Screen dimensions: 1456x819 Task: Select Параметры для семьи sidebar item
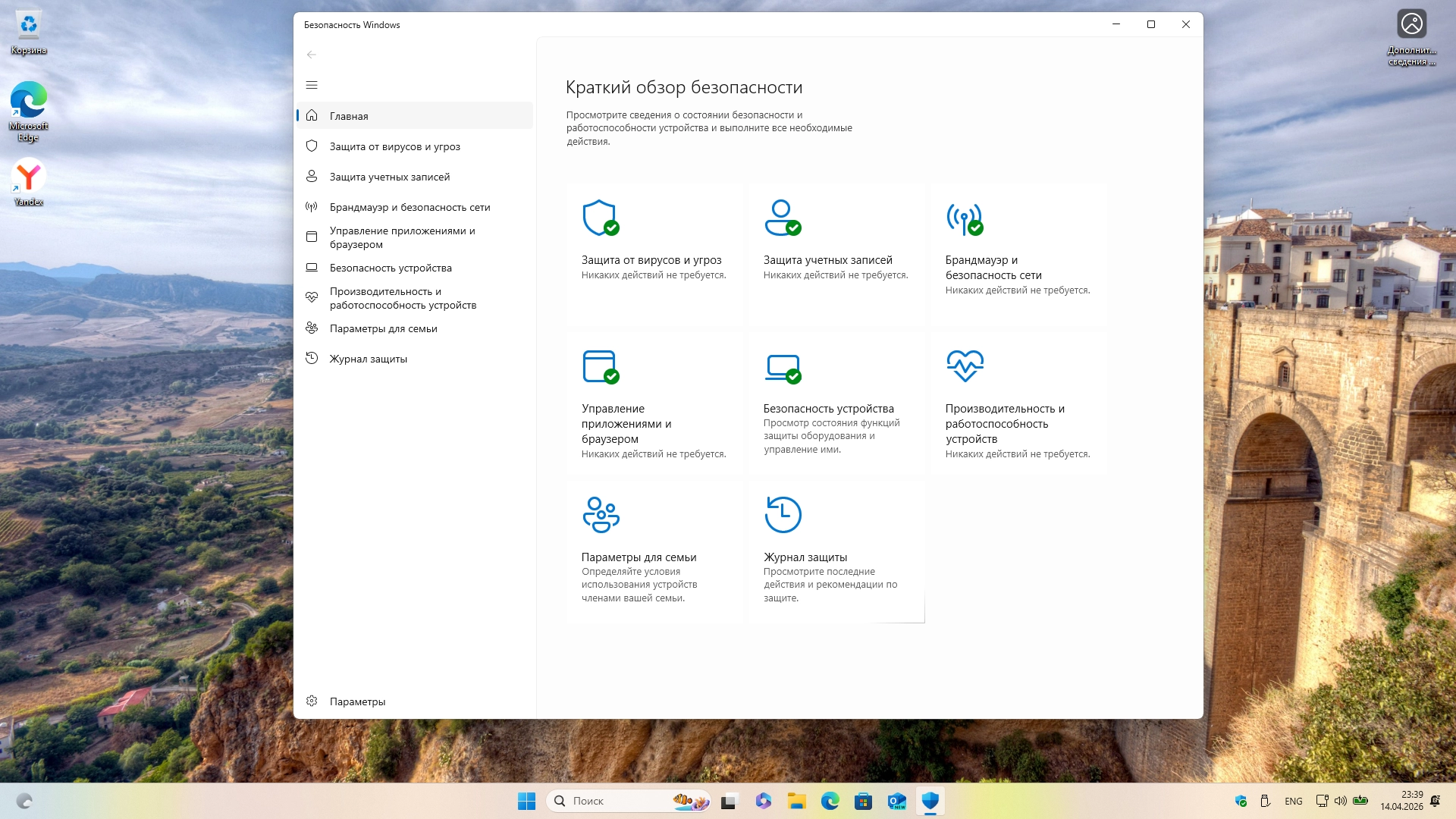pyautogui.click(x=383, y=328)
